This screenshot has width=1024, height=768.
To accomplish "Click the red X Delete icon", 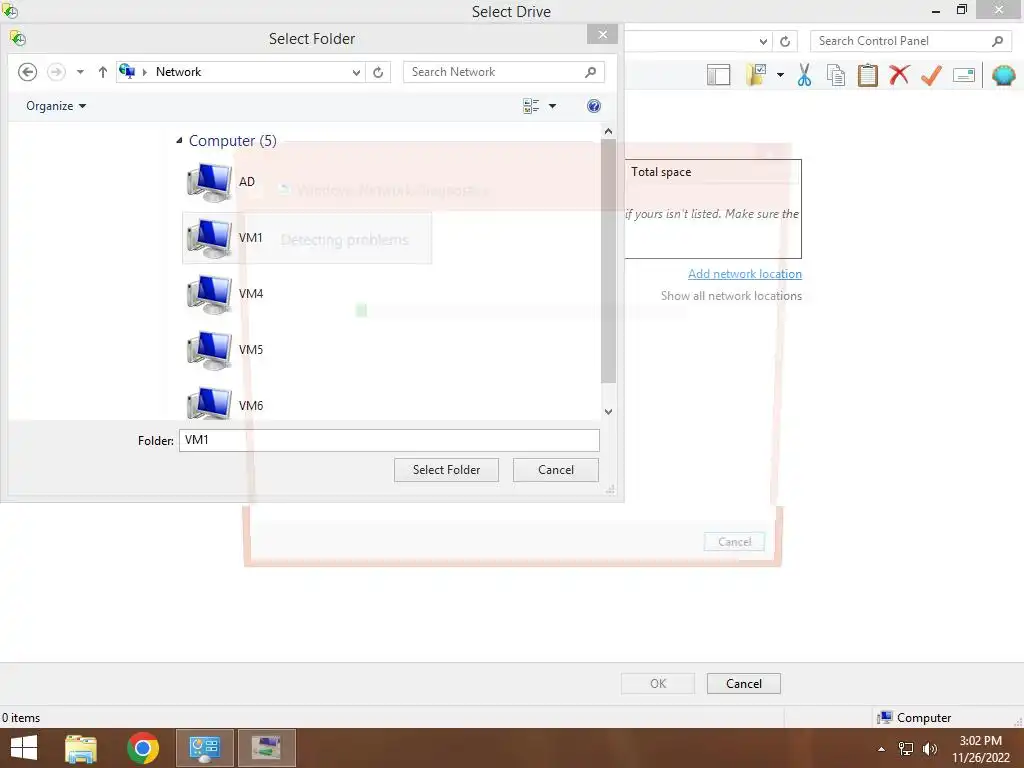I will pyautogui.click(x=899, y=75).
